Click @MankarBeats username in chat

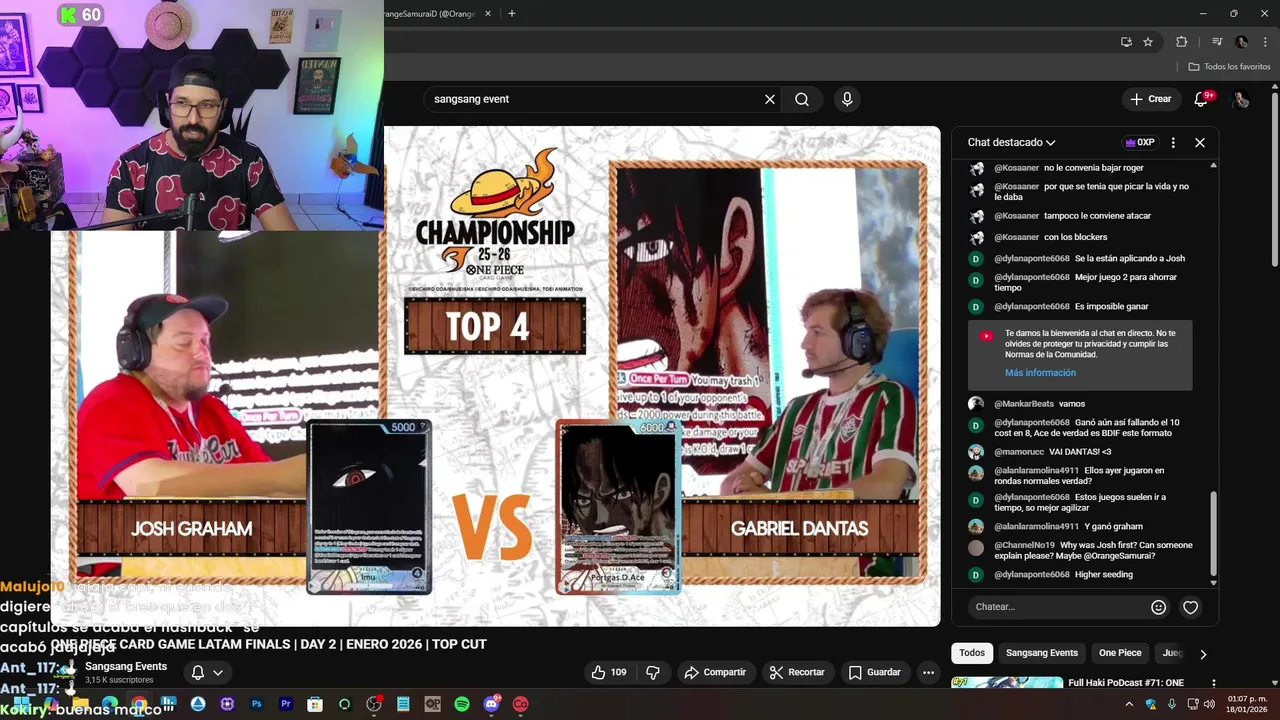point(1024,404)
